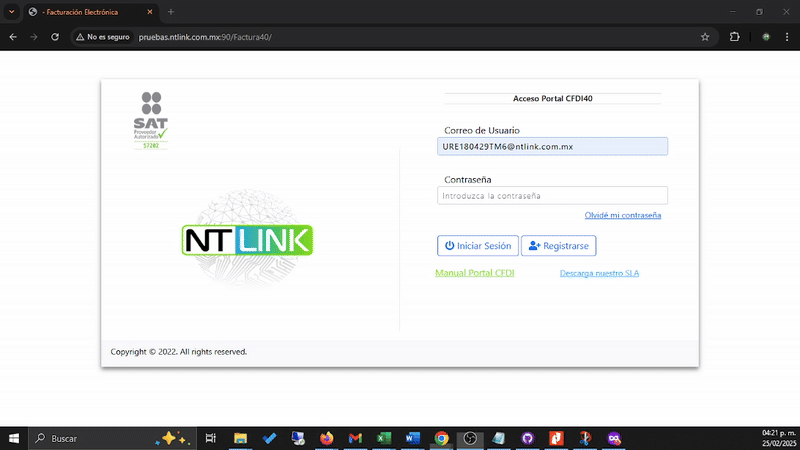Open a new browser tab
Viewport: 800px width, 450px height.
pyautogui.click(x=171, y=12)
